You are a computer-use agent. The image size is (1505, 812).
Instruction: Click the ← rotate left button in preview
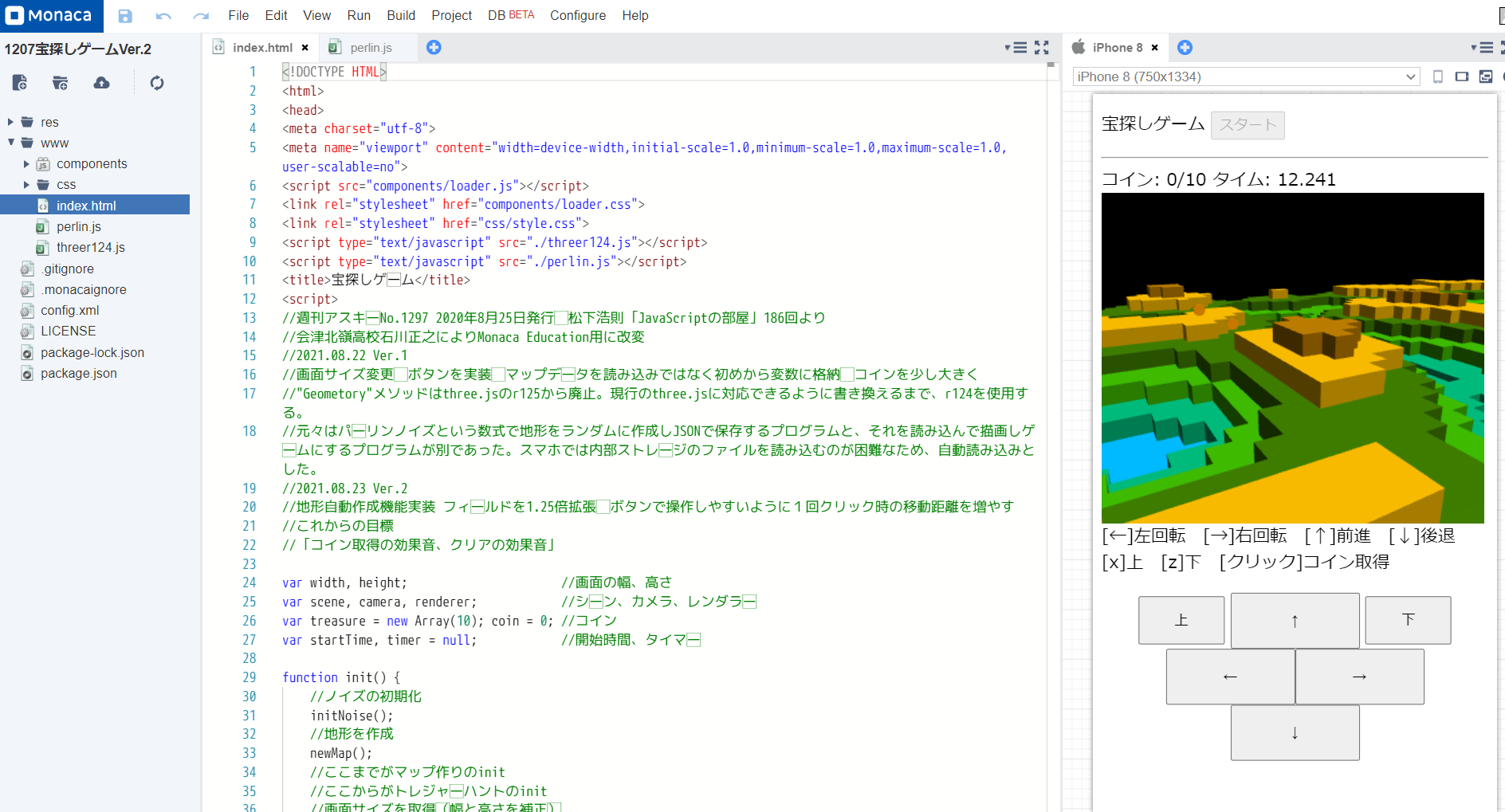pyautogui.click(x=1230, y=677)
